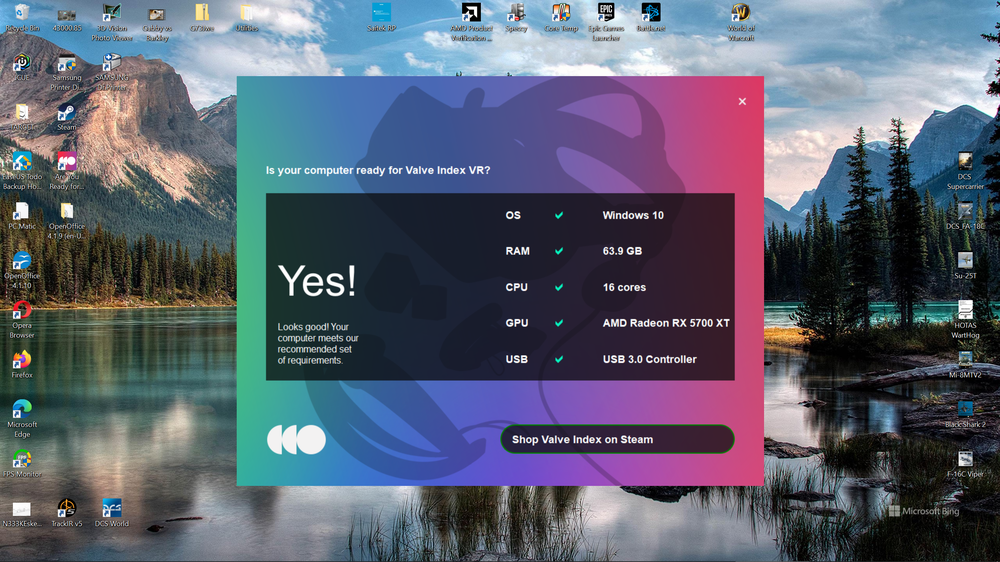Click the 16 cores CPU value
This screenshot has height=562, width=1000.
tap(624, 287)
